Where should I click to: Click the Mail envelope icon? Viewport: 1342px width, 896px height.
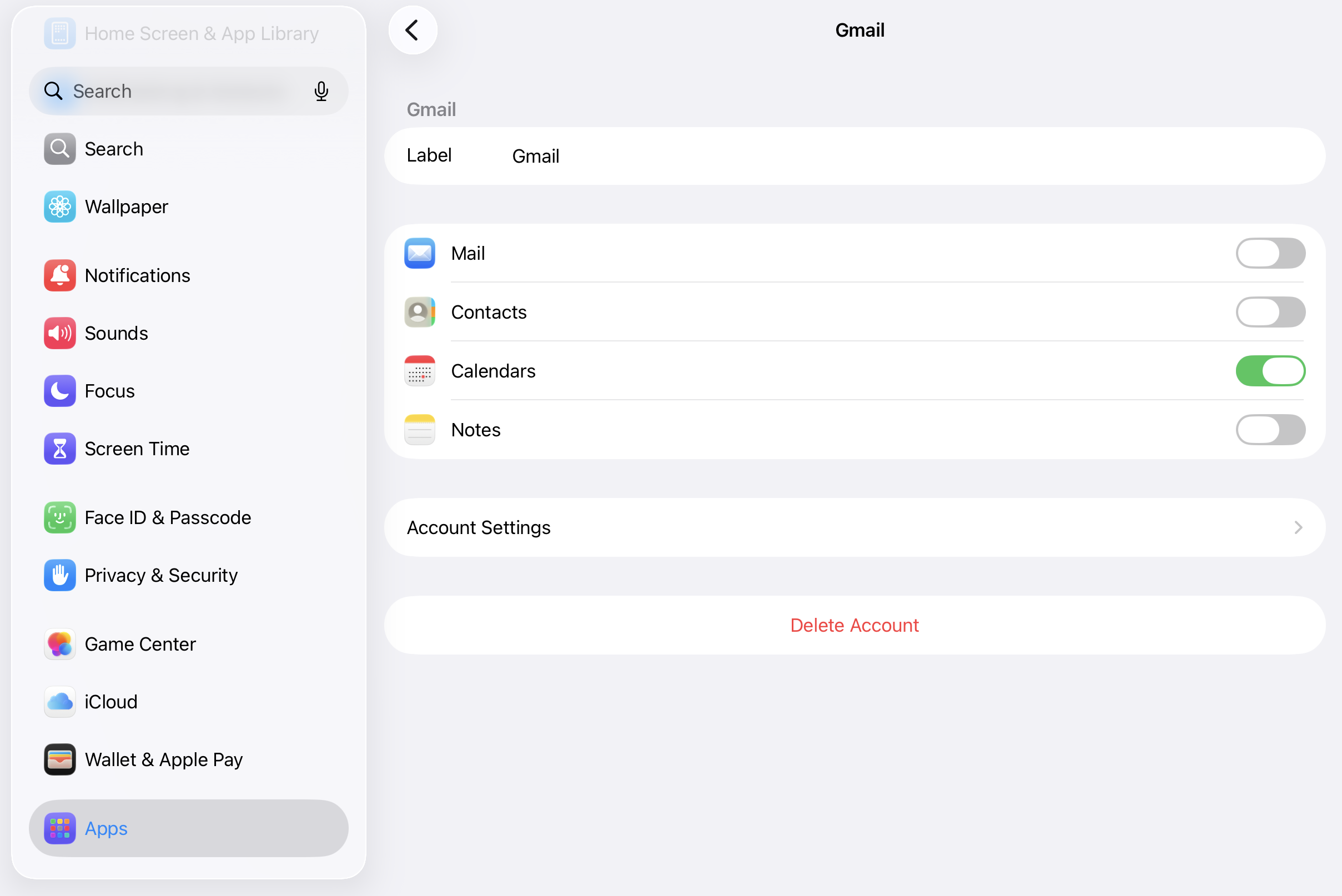tap(420, 254)
